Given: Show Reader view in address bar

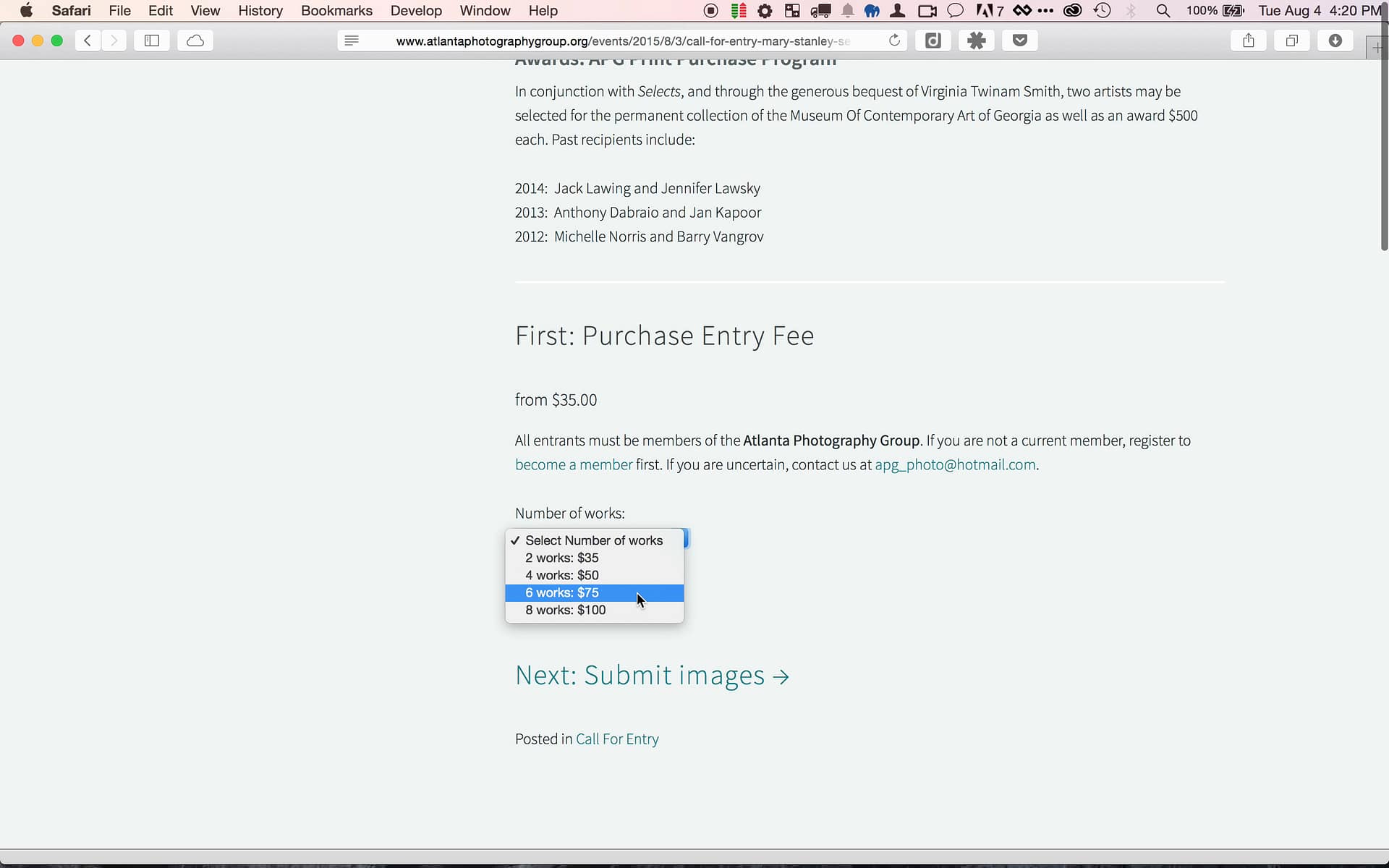Looking at the screenshot, I should (352, 41).
